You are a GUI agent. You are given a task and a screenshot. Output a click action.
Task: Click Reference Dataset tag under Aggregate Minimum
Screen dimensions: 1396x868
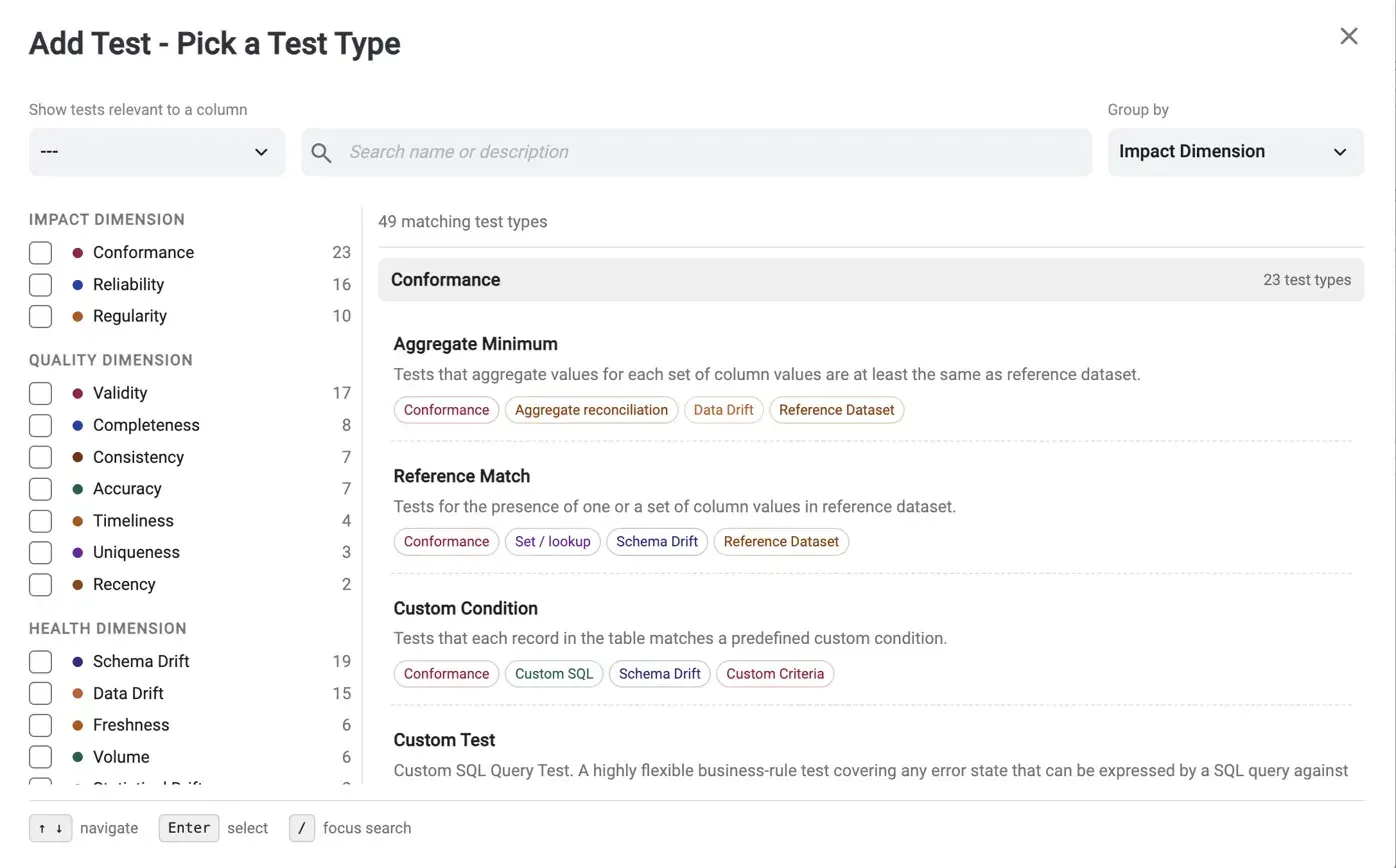[837, 410]
